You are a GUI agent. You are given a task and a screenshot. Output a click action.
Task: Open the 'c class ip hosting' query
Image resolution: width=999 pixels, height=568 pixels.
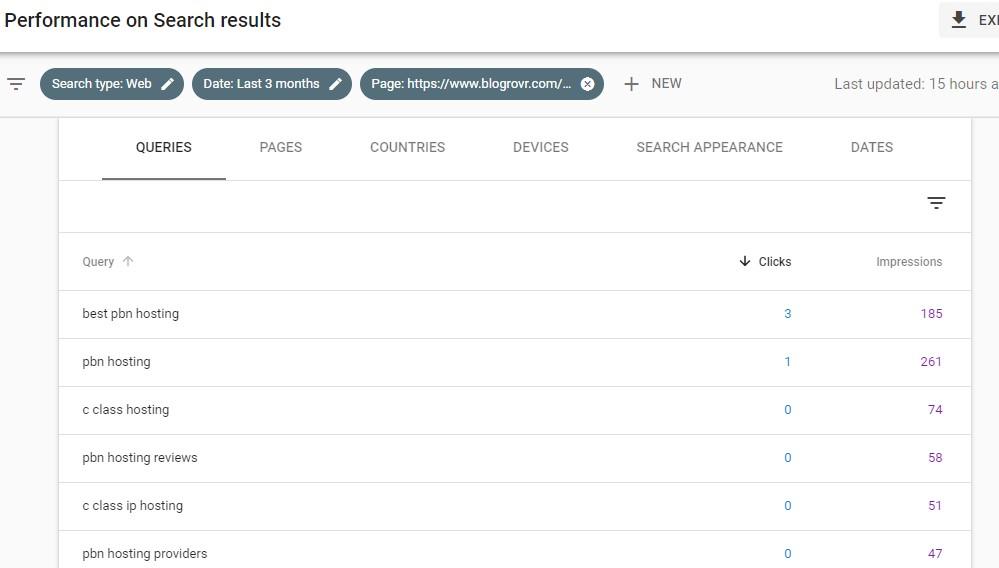(133, 506)
